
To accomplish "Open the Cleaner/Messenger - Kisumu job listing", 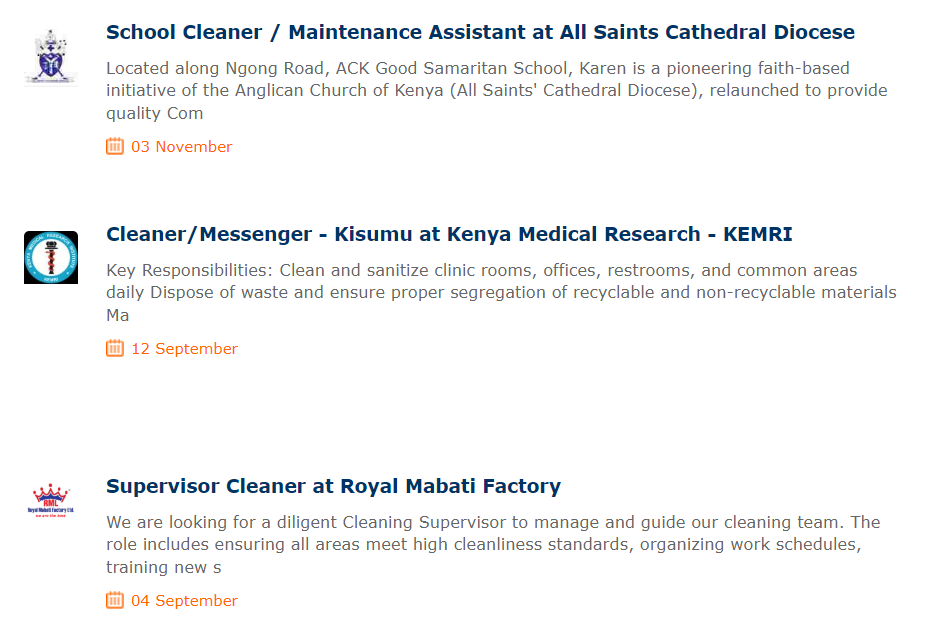I will click(449, 234).
